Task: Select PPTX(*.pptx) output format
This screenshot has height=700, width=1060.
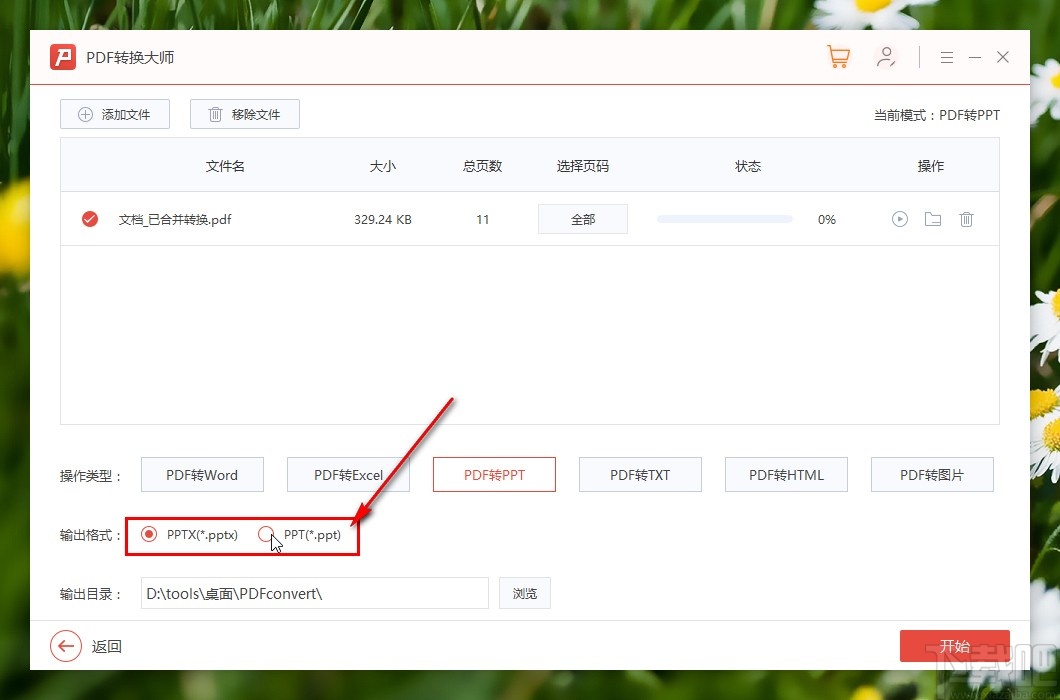Action: click(x=149, y=534)
